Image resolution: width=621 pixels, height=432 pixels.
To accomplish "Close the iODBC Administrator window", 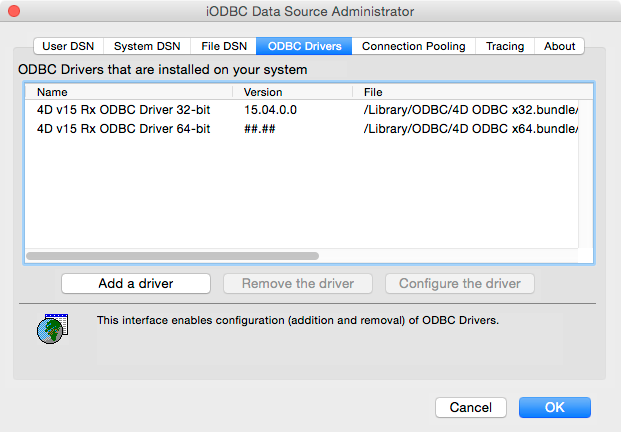I will click(12, 12).
